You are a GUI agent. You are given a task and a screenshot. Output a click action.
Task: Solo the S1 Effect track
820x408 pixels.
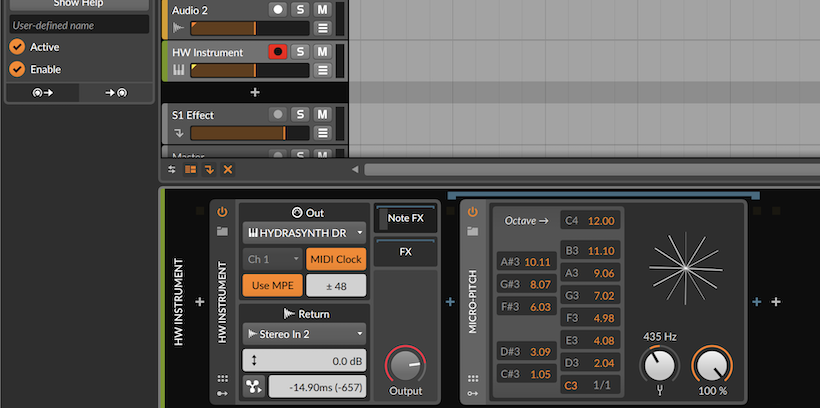tap(300, 115)
